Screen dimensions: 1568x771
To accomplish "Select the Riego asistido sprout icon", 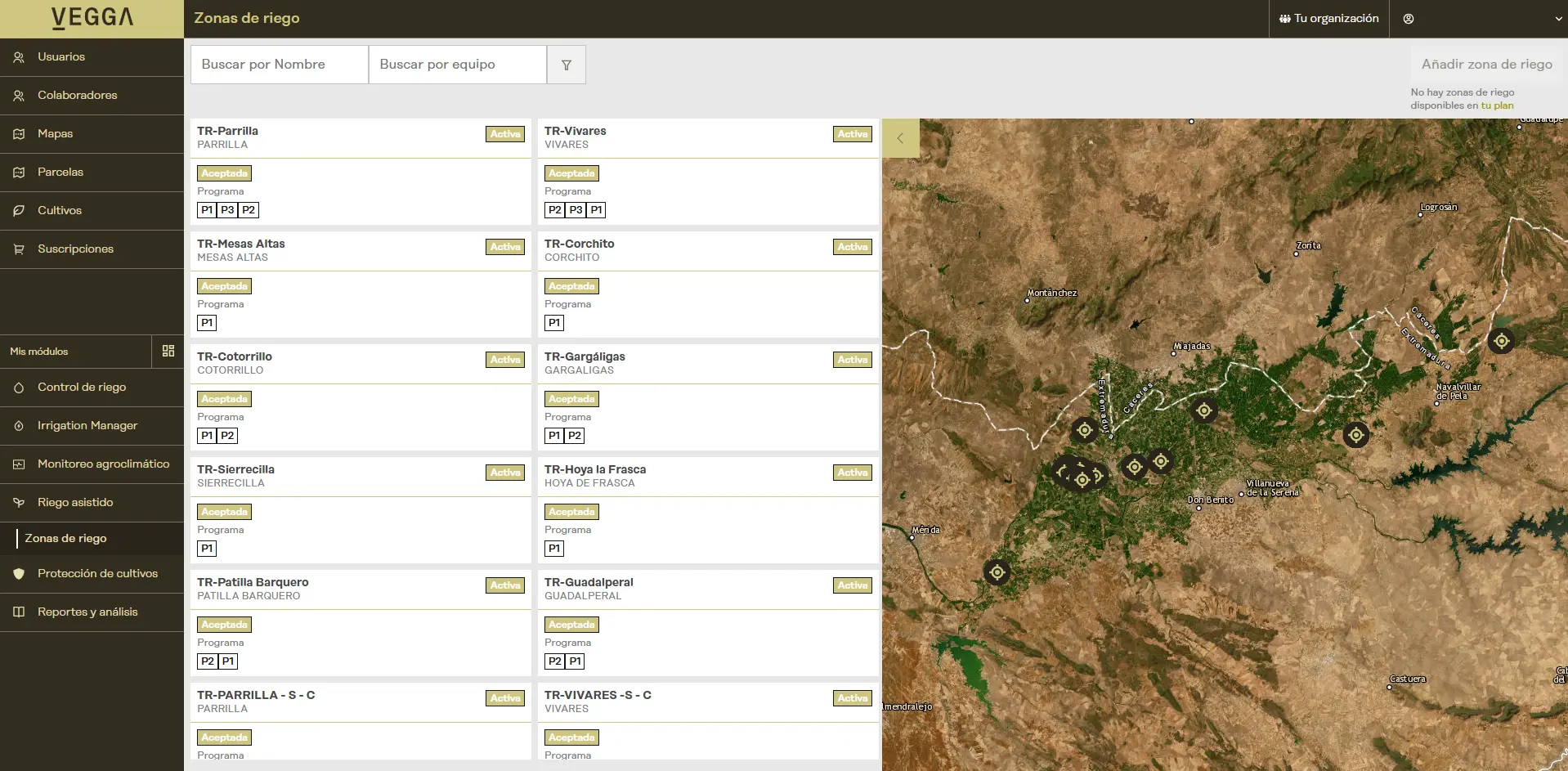I will [19, 503].
